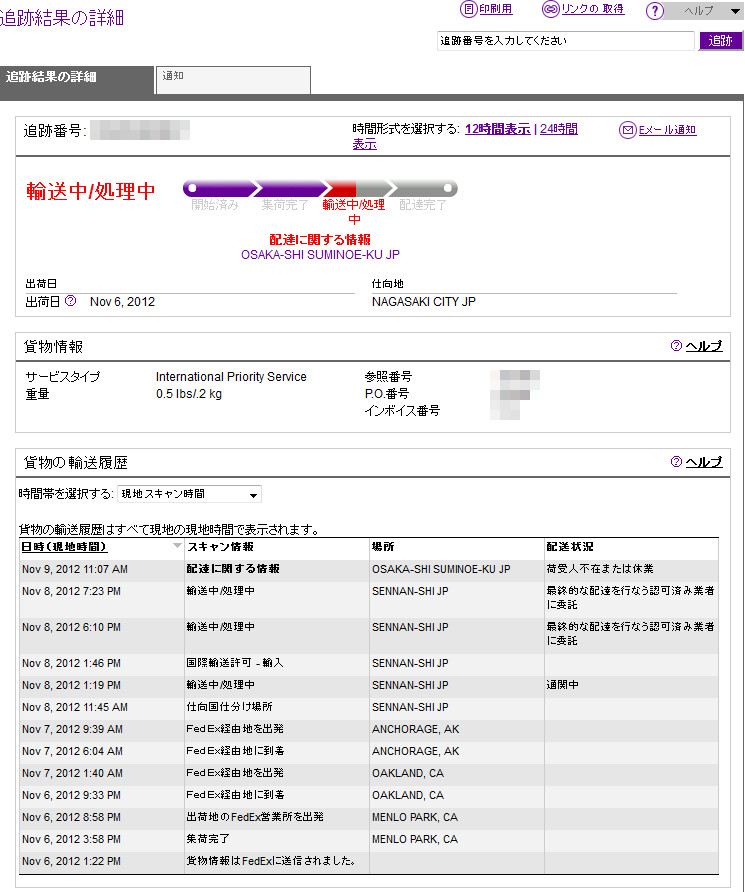This screenshot has width=745, height=892.
Task: Click the print icon beside 印刷用
Action: point(468,9)
